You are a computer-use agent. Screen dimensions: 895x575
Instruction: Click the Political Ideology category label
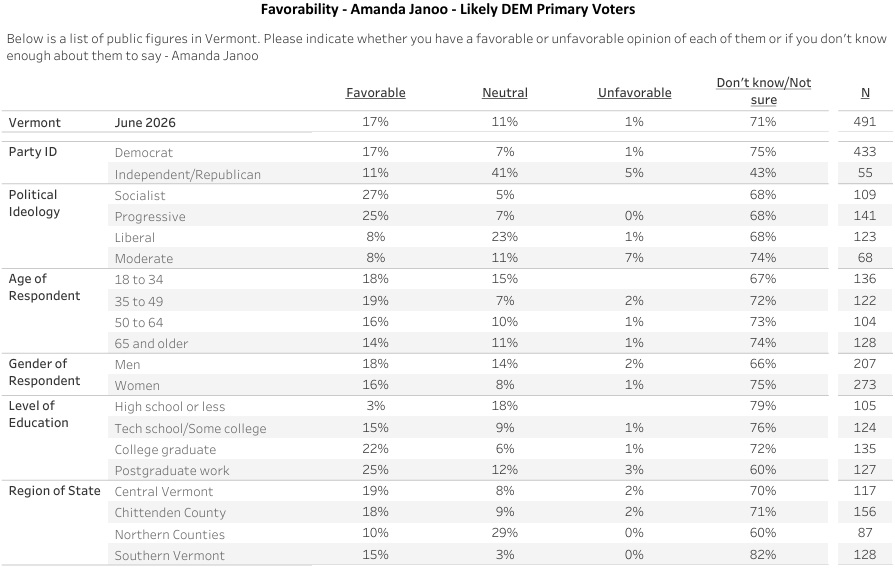coord(34,203)
